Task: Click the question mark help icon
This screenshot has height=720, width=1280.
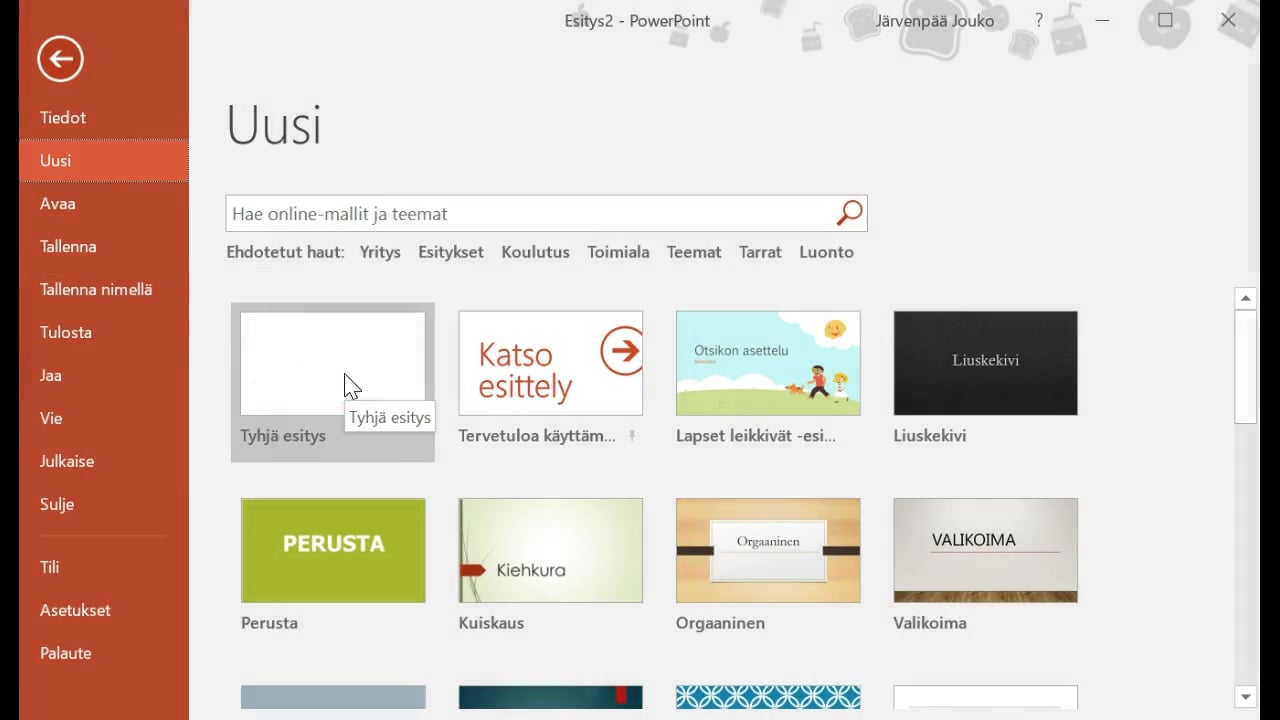Action: coord(1039,20)
